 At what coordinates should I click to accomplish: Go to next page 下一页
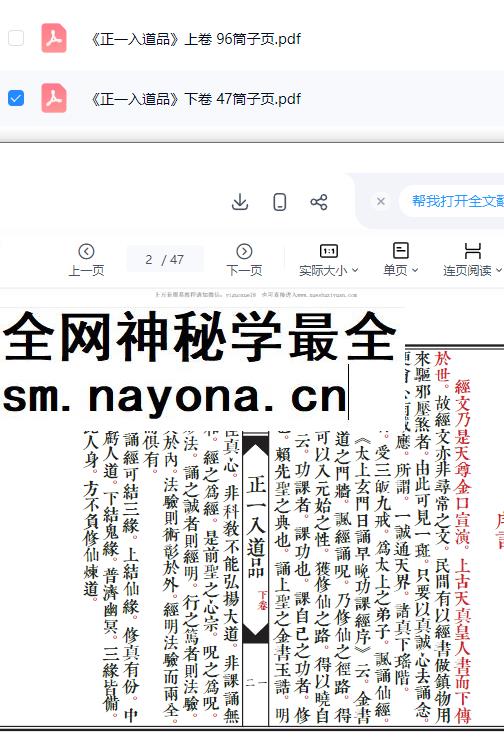(x=244, y=260)
